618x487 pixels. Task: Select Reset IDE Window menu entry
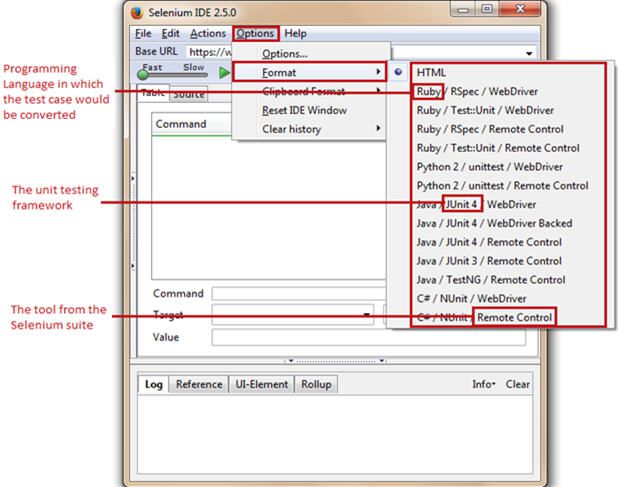[309, 110]
